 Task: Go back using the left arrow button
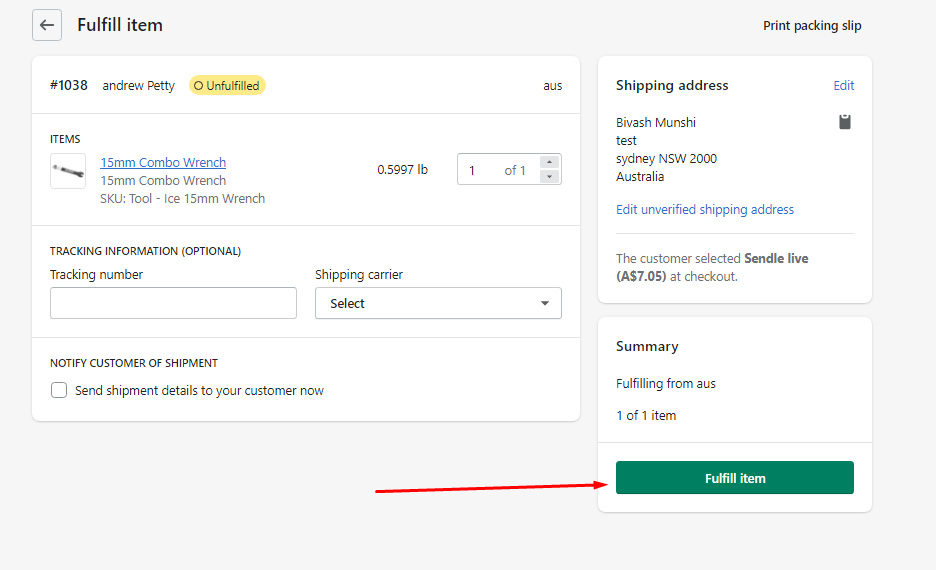[47, 25]
